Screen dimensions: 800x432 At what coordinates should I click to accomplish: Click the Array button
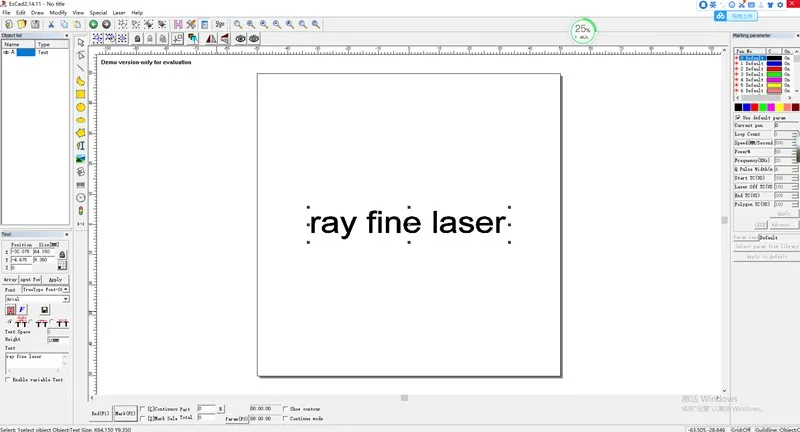pyautogui.click(x=10, y=279)
